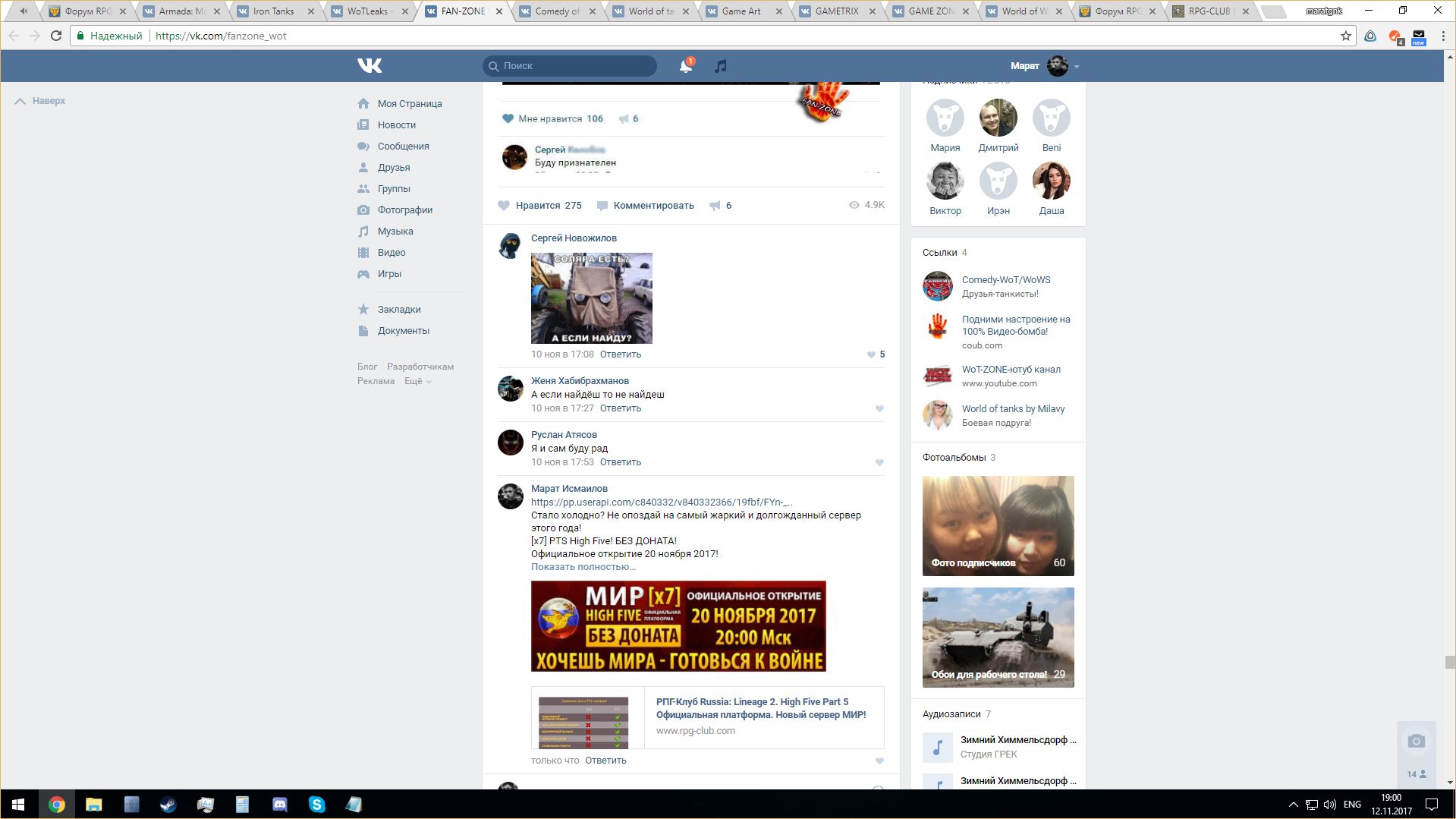The height and width of the screenshot is (819, 1456).
Task: Open Steam from the taskbar
Action: [168, 805]
